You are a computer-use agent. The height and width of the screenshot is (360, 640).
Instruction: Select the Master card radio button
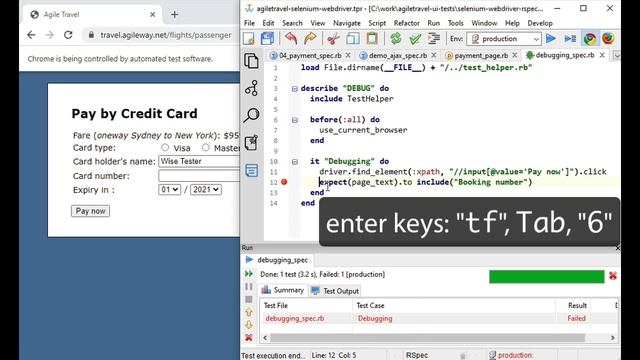pyautogui.click(x=205, y=147)
